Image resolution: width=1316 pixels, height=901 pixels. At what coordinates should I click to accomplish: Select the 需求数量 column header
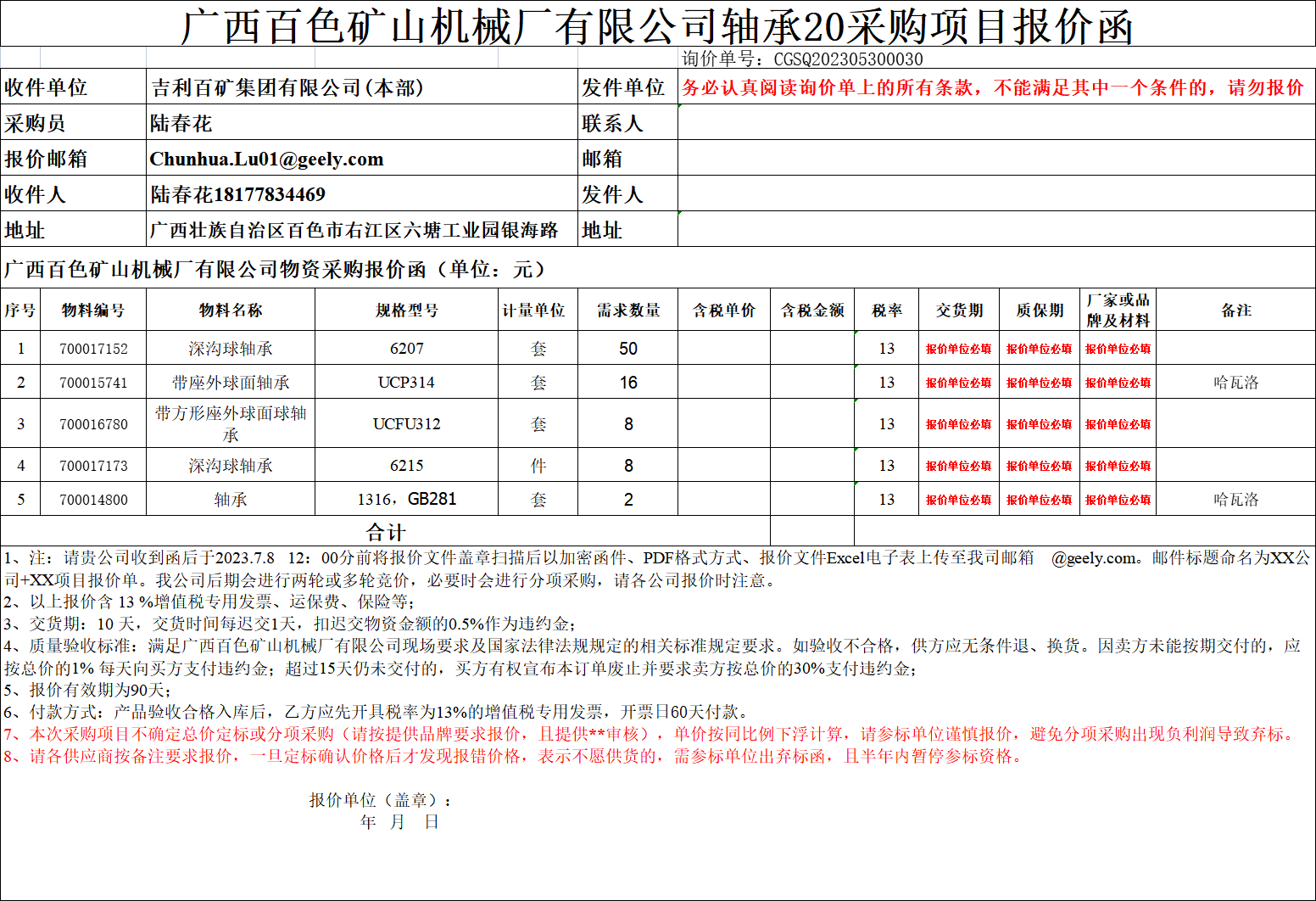(628, 311)
